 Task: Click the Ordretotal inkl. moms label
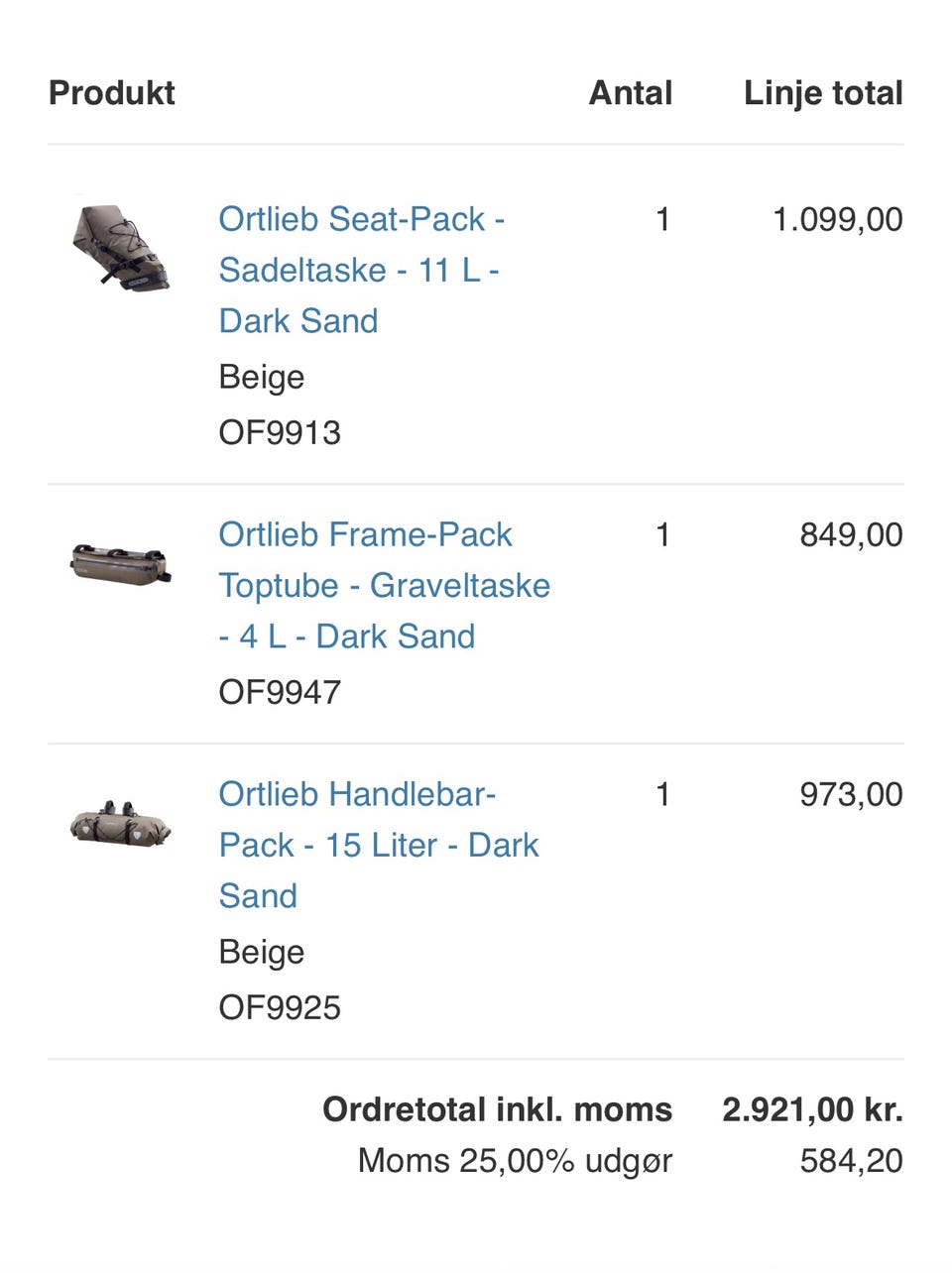coord(497,1109)
